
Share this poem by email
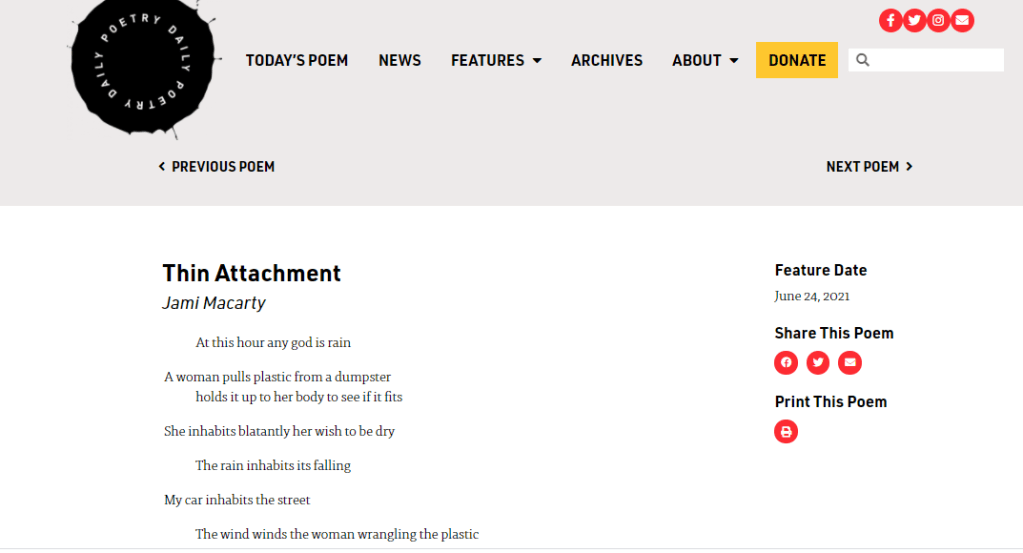pos(850,363)
